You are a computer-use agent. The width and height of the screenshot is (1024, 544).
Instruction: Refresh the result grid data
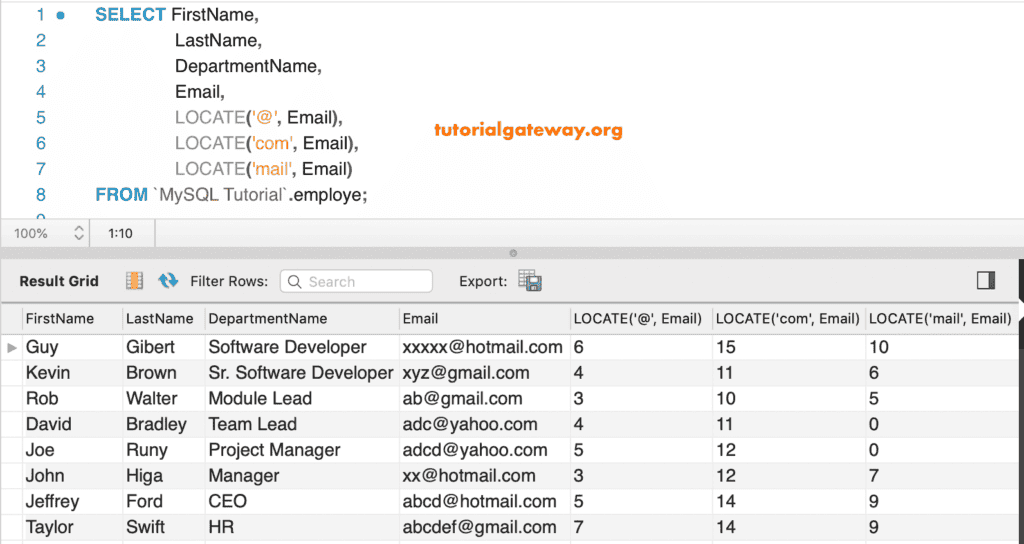click(x=168, y=281)
